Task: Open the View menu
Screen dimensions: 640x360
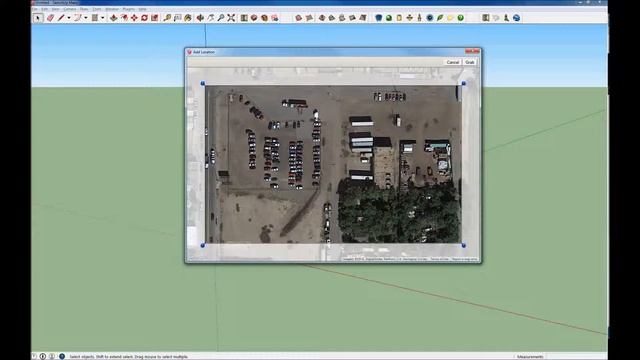Action: coord(56,9)
